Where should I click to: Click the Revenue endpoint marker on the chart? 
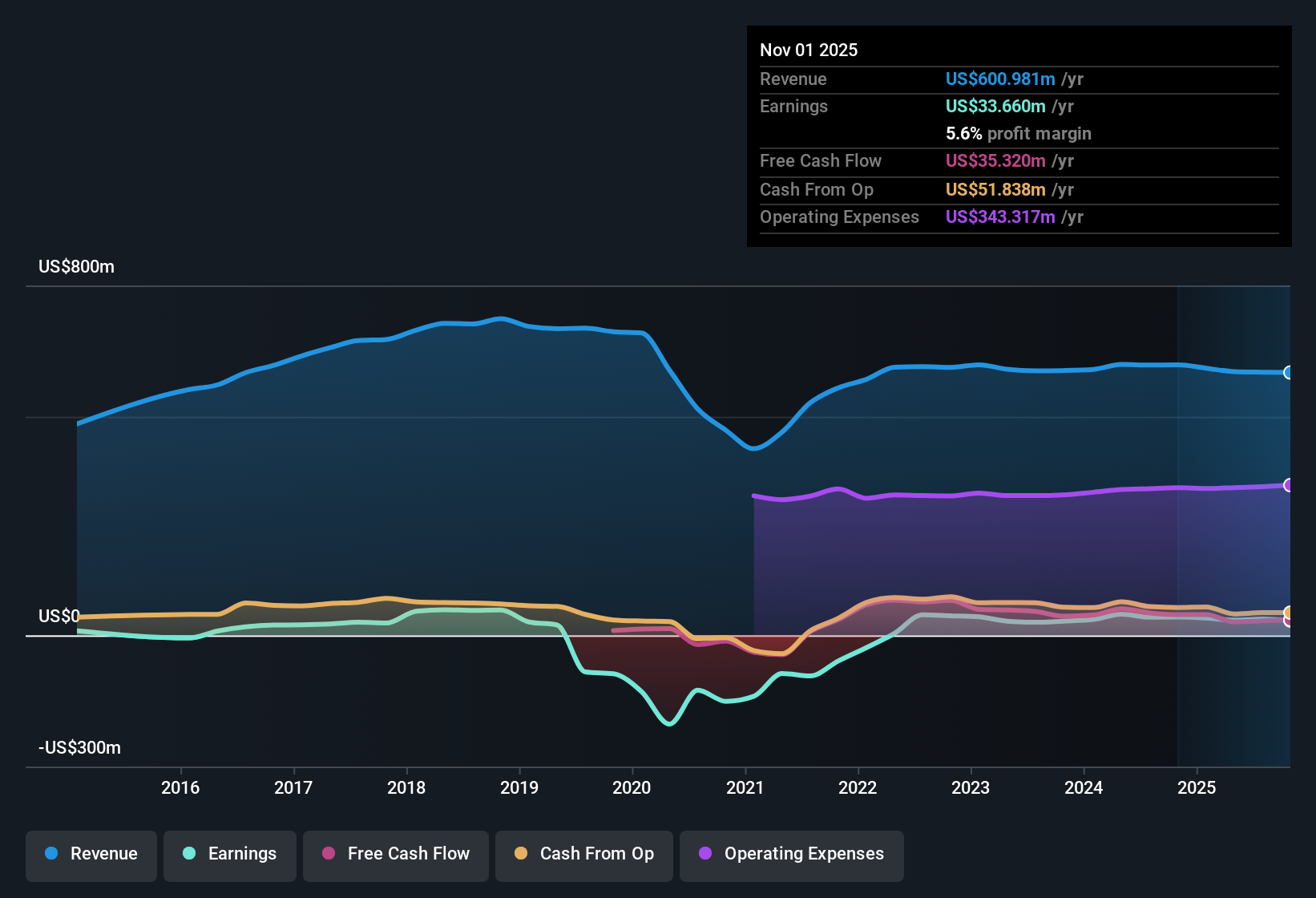click(1289, 373)
